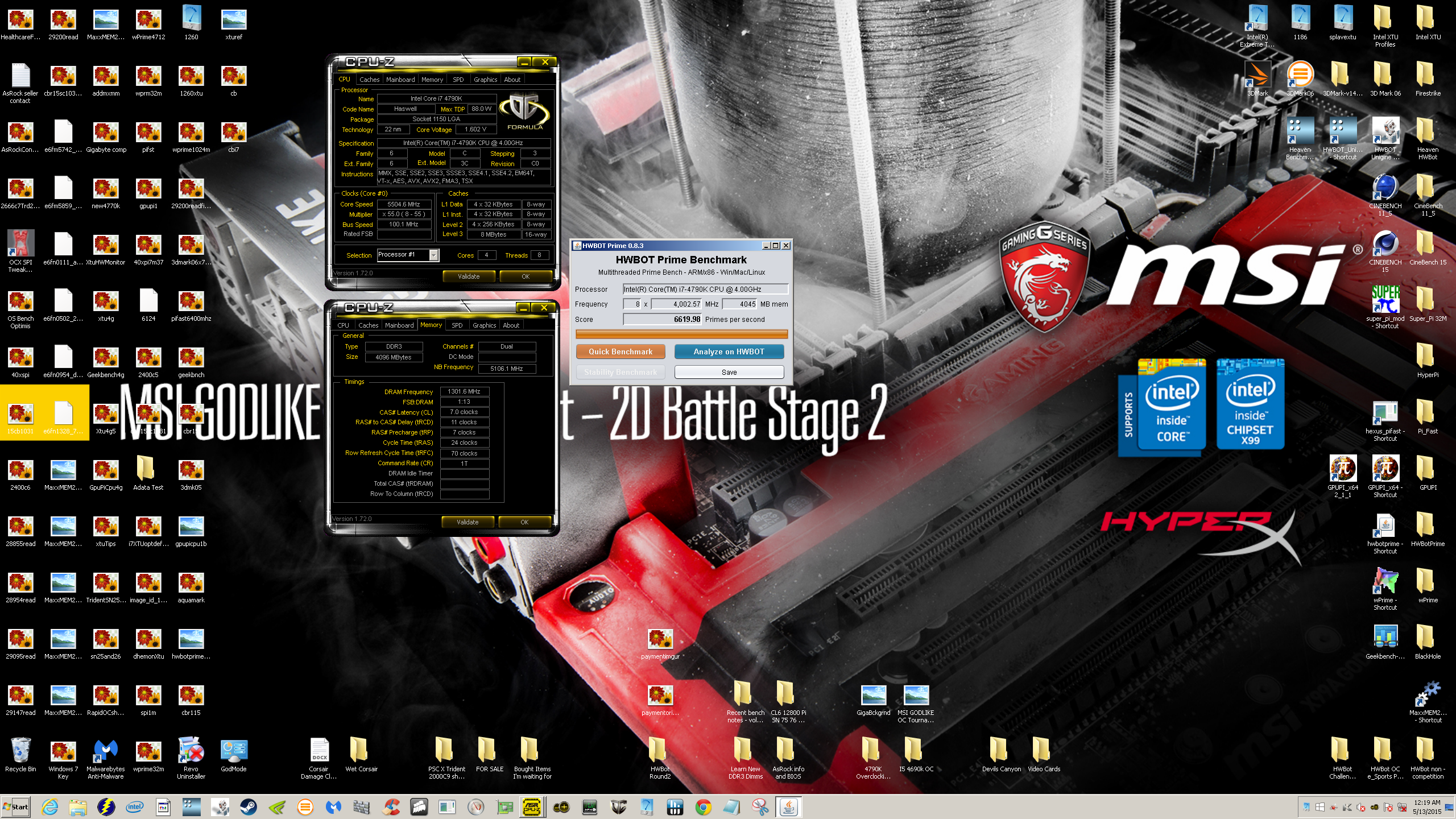Open GPUPI_x64 2_1_1 desktop icon
This screenshot has width=1456, height=819.
pos(1343,476)
